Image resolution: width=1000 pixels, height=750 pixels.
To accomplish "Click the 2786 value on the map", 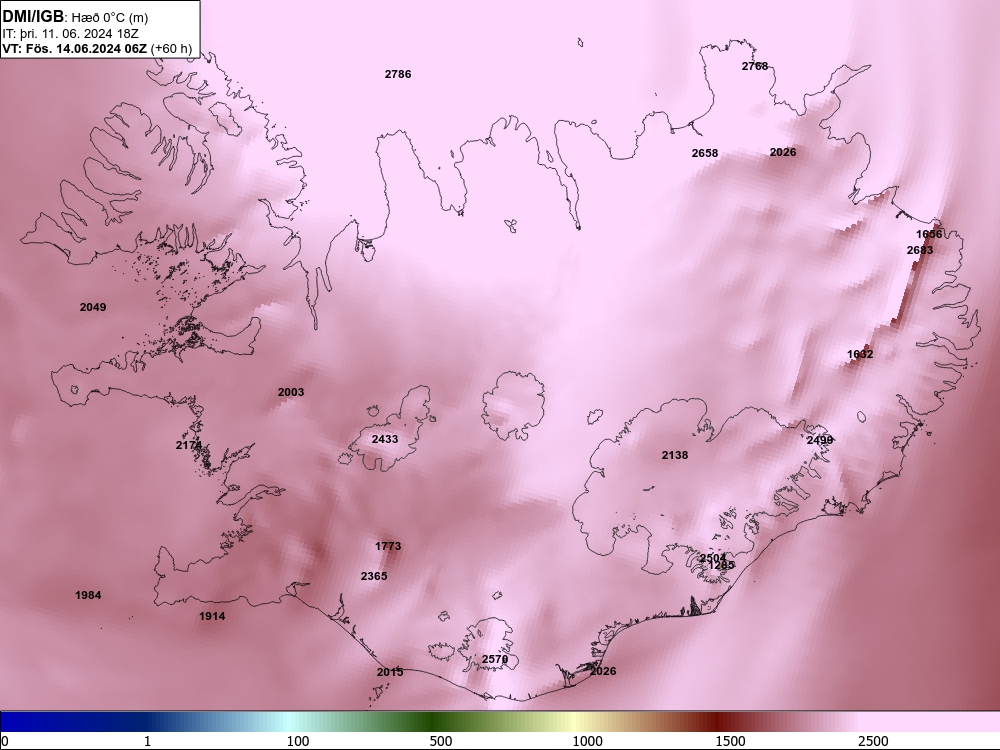I will click(398, 74).
